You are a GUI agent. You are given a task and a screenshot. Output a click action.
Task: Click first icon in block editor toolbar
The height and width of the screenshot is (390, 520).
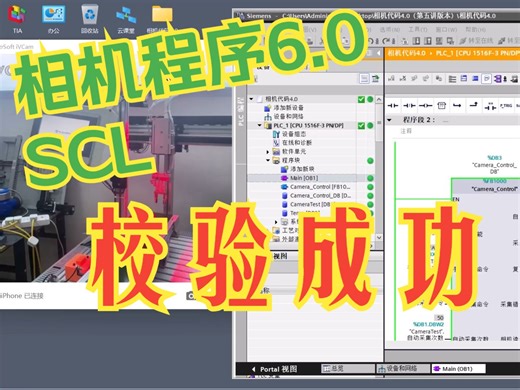coord(391,79)
